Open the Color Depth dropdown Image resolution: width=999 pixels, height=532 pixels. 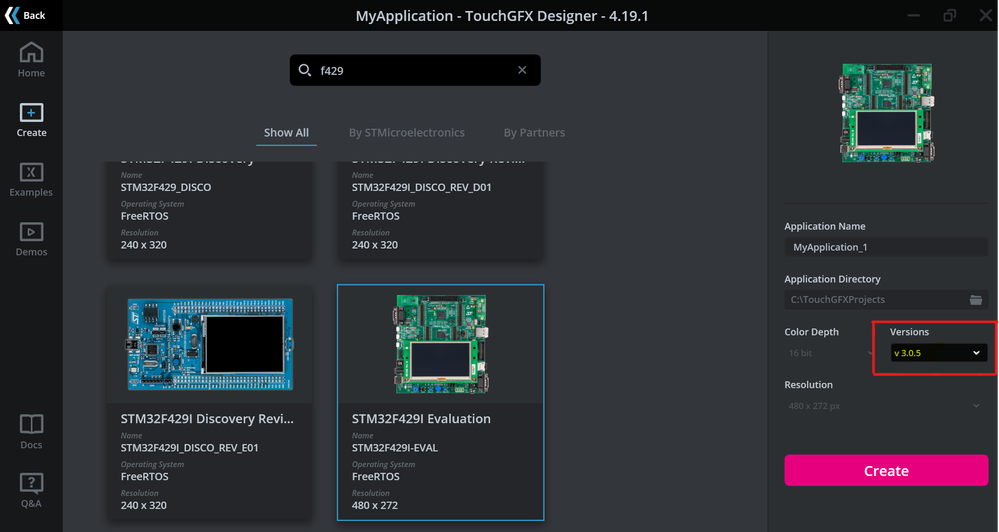tap(830, 353)
